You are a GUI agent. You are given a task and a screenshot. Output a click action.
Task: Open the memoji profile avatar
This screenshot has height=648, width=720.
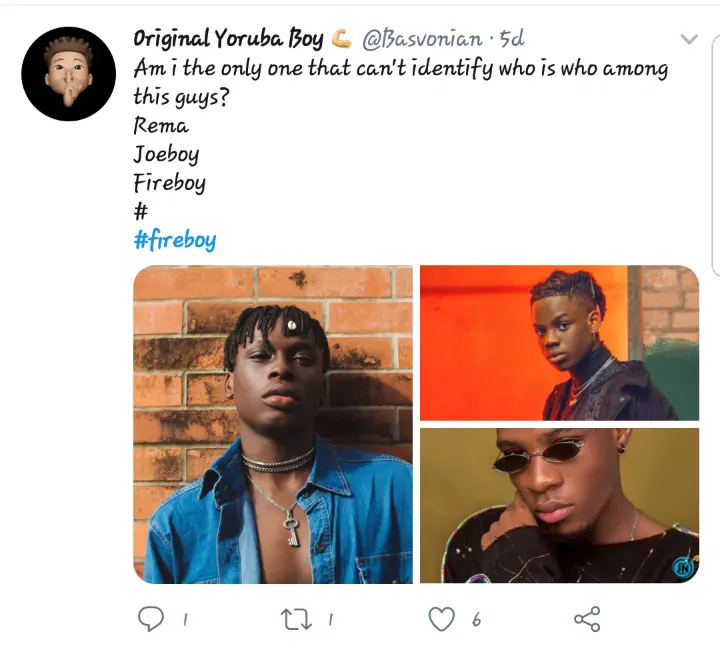(68, 74)
